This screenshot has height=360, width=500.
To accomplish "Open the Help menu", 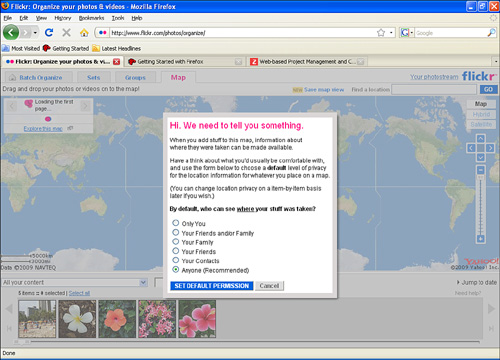I will [x=137, y=18].
